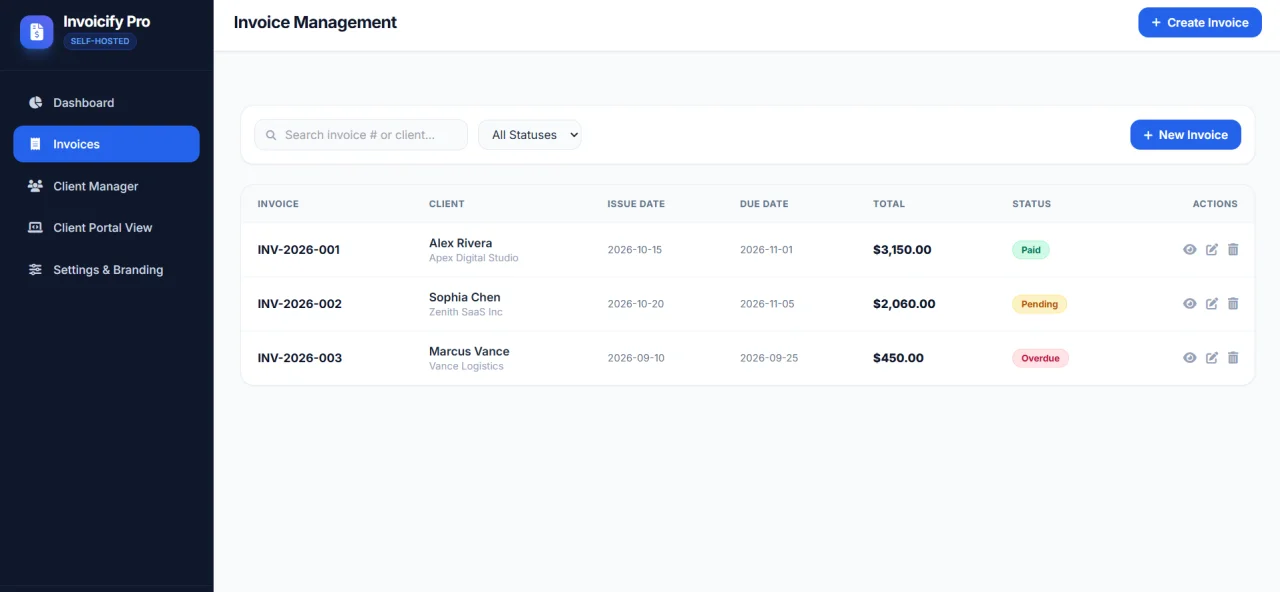View invoice INV-2026-001 eye icon
Screen dimensions: 1280x592
click(1190, 250)
